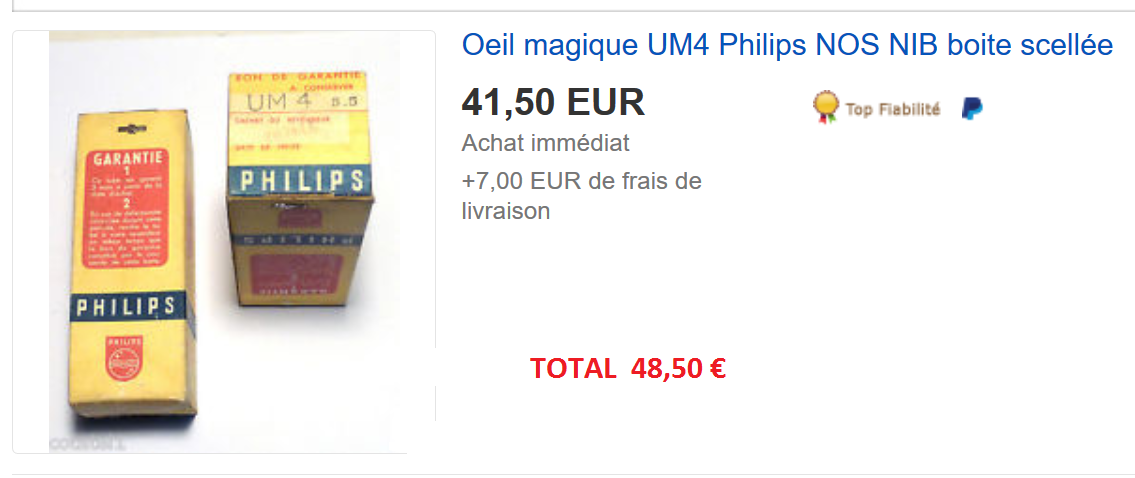Screen dimensions: 1135x478
Task: Click the 5.5 stamp beside the UM 4 marking
Action: click(x=344, y=102)
